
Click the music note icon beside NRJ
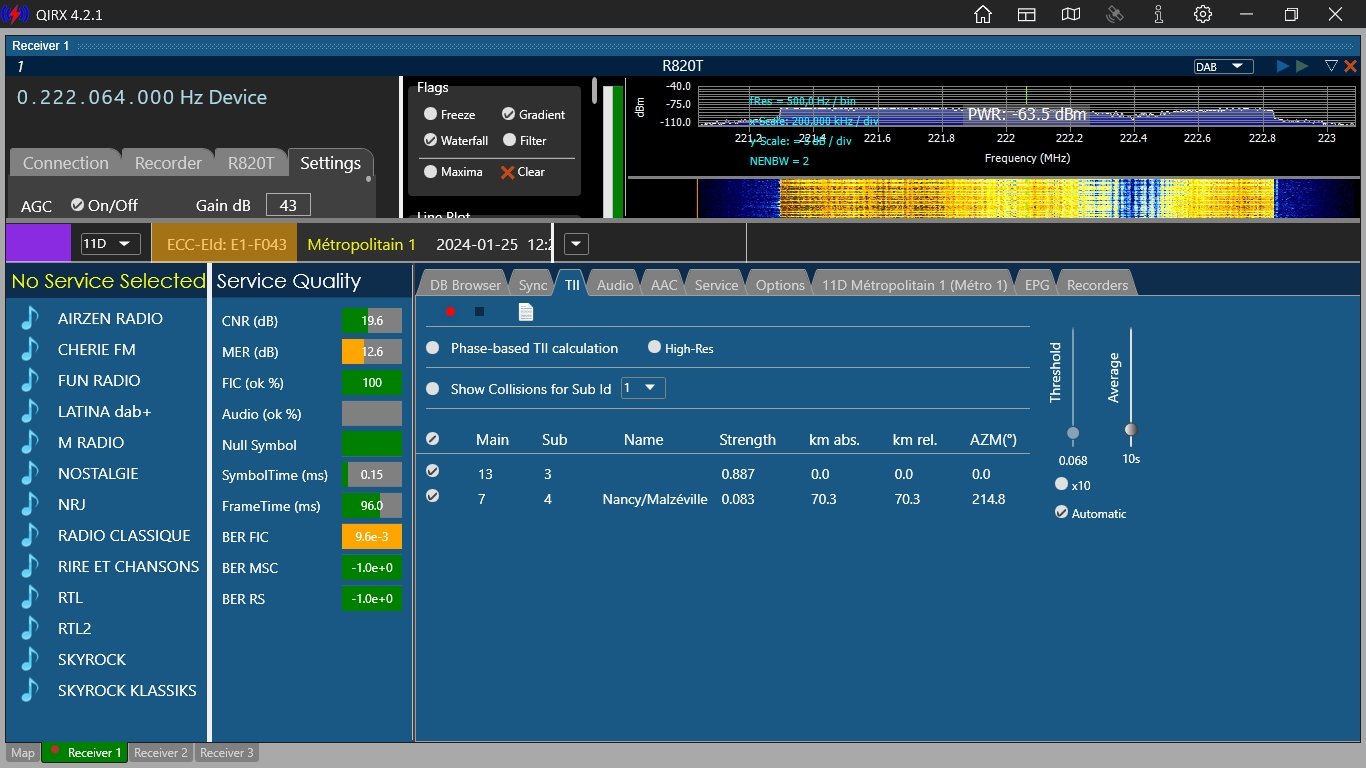(x=30, y=504)
